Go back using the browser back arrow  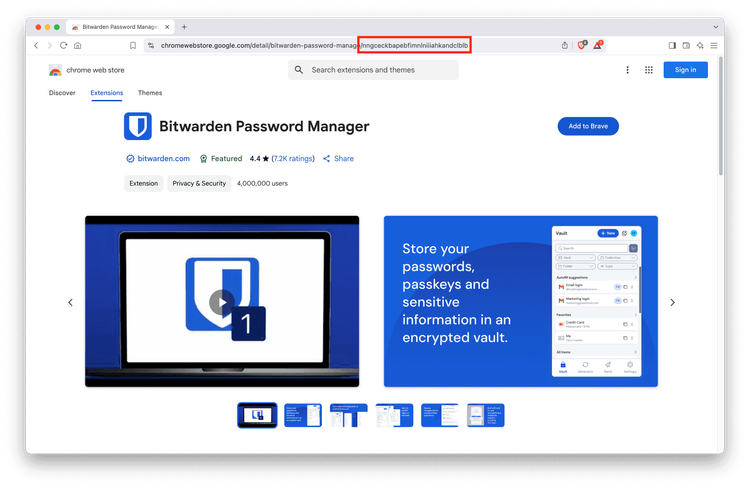pyautogui.click(x=36, y=45)
